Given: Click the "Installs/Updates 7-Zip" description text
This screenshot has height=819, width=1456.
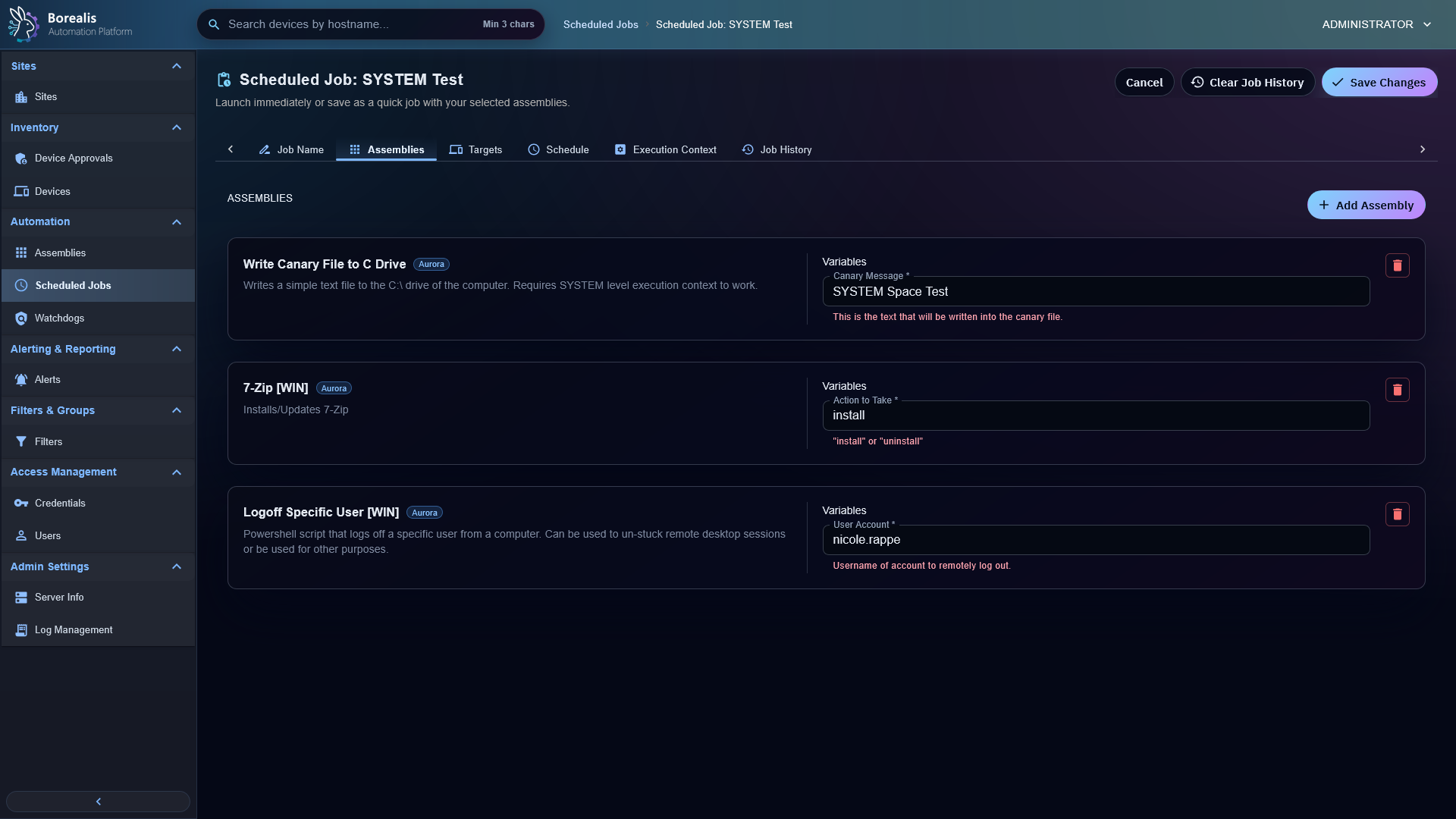Looking at the screenshot, I should coord(296,409).
